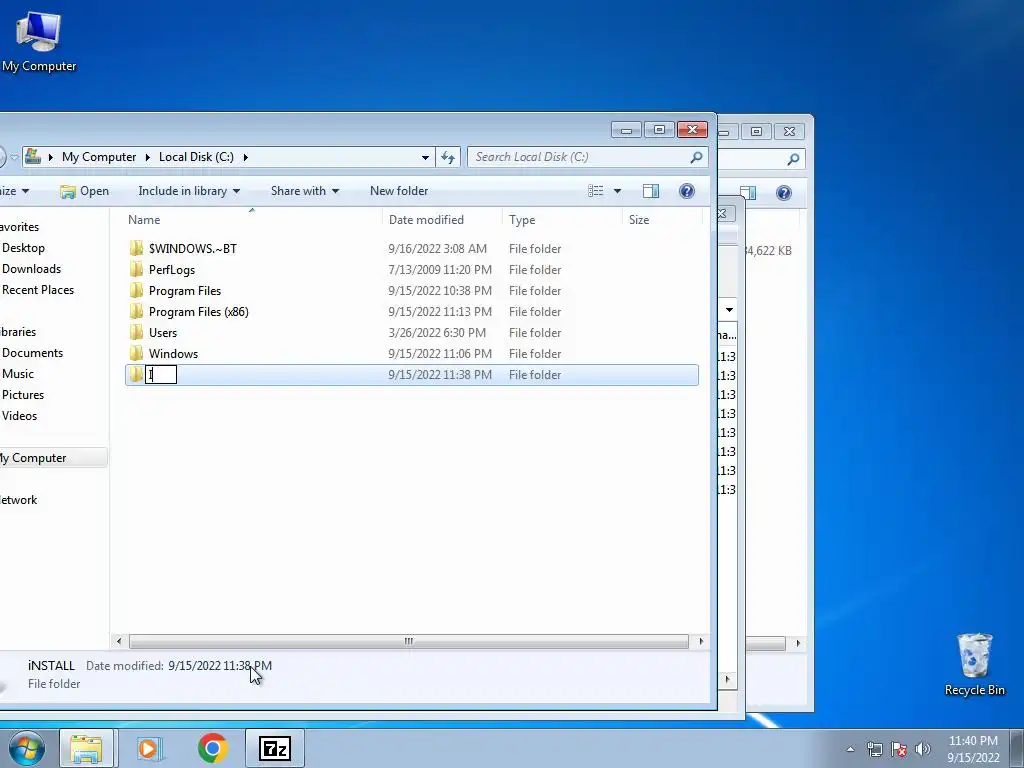
Task: Click the Show desktop button
Action: coord(1017,748)
